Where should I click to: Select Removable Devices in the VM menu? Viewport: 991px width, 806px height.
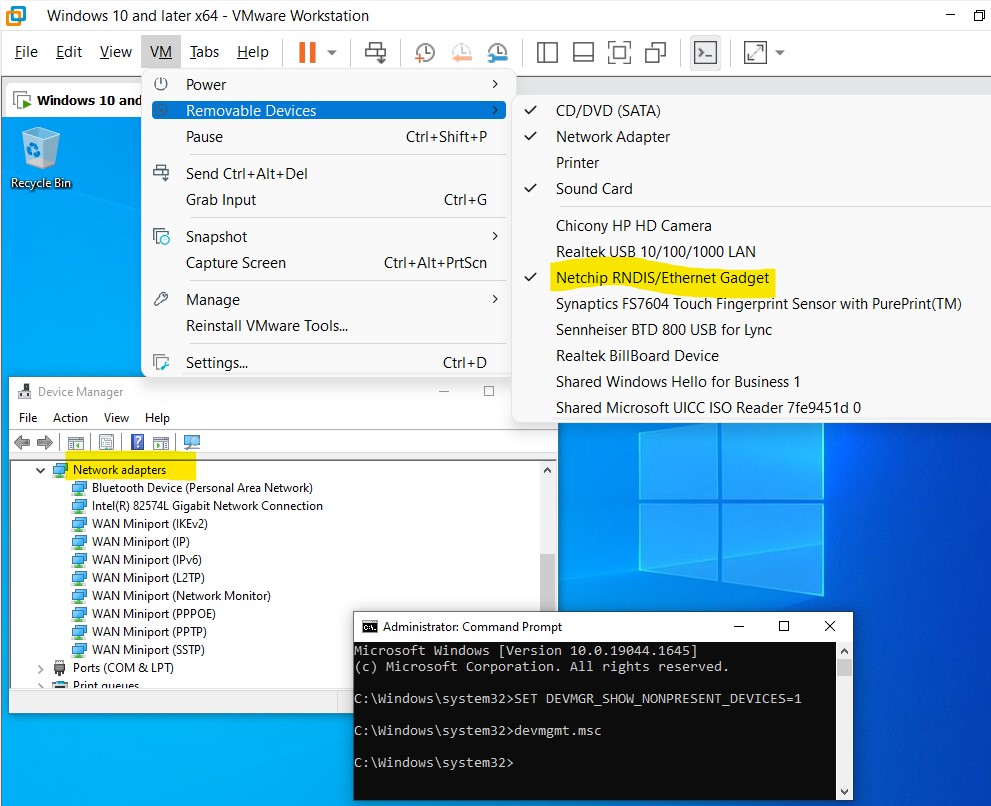point(329,110)
